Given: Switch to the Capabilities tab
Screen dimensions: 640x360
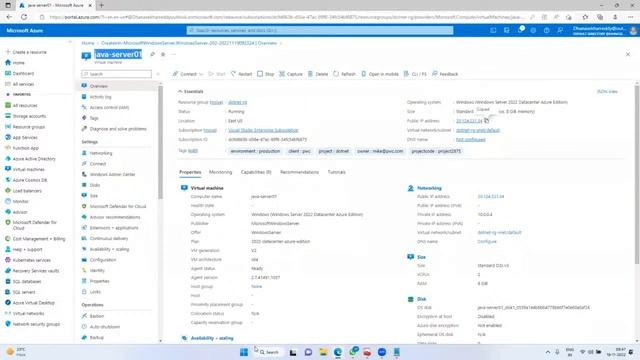Looking at the screenshot, I should click(256, 172).
